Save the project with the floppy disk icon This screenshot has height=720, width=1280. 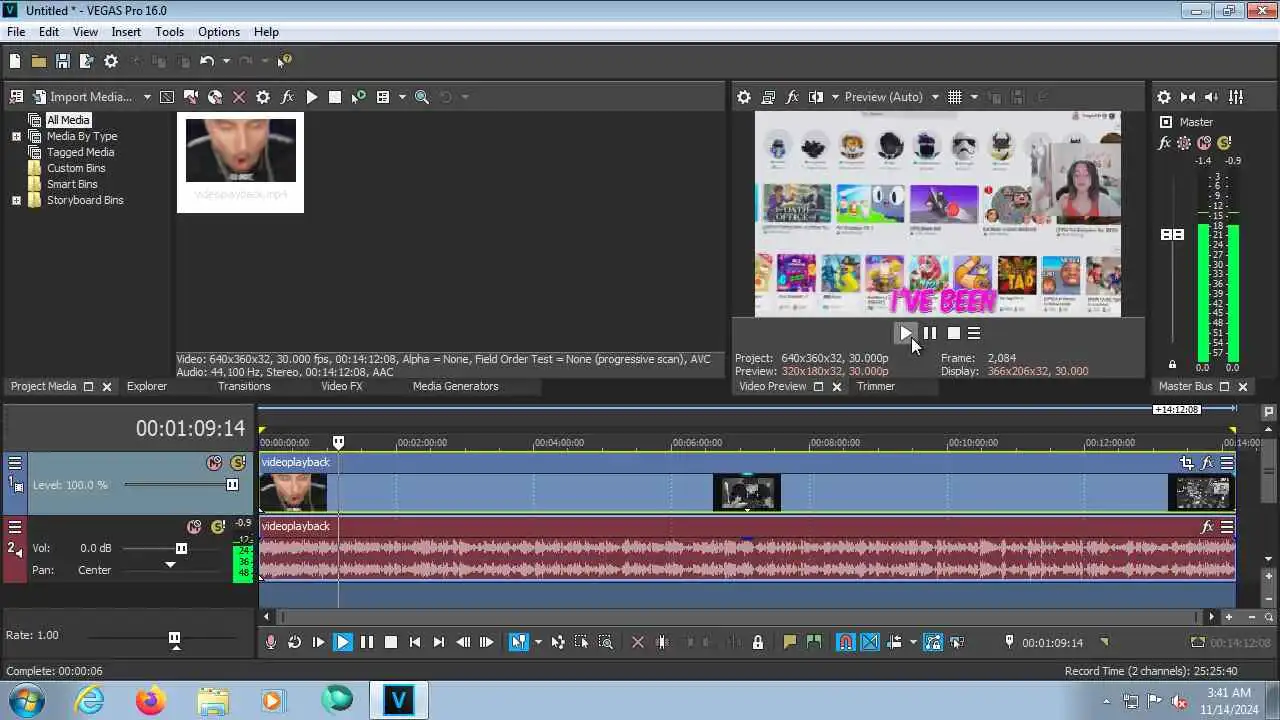[62, 61]
